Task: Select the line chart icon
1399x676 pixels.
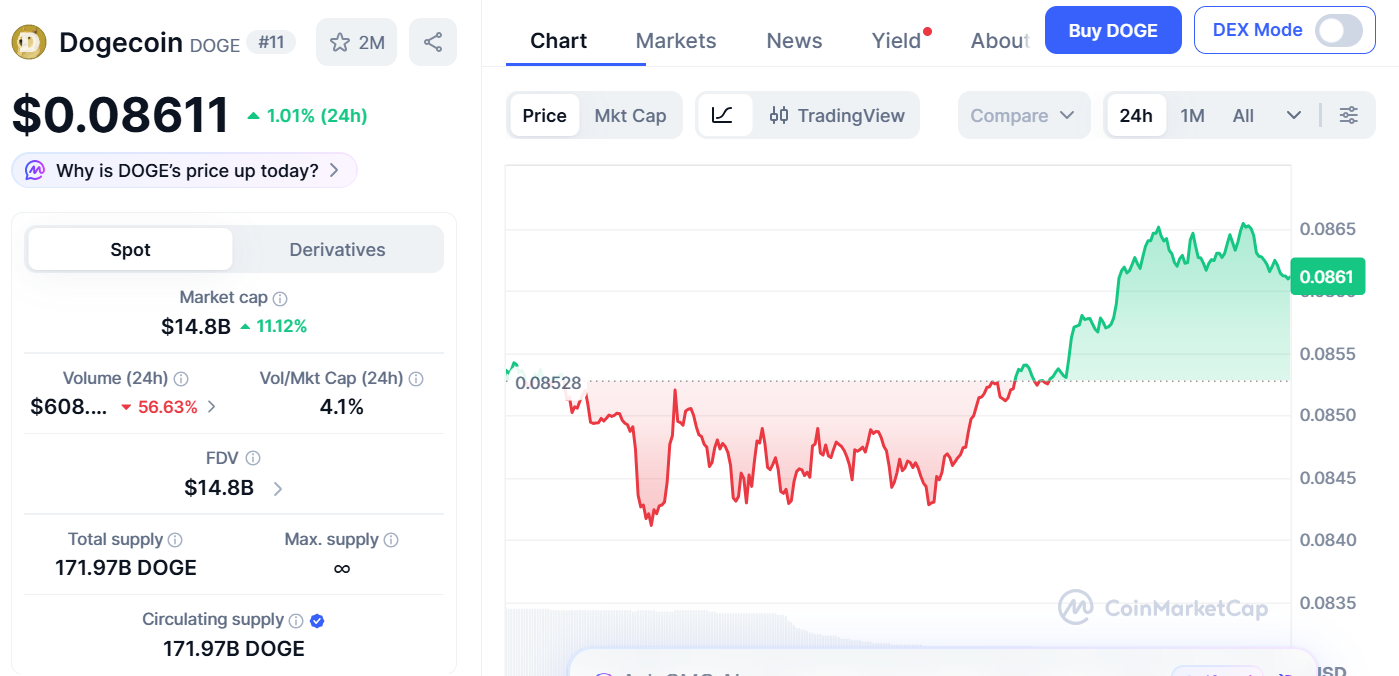Action: point(724,115)
